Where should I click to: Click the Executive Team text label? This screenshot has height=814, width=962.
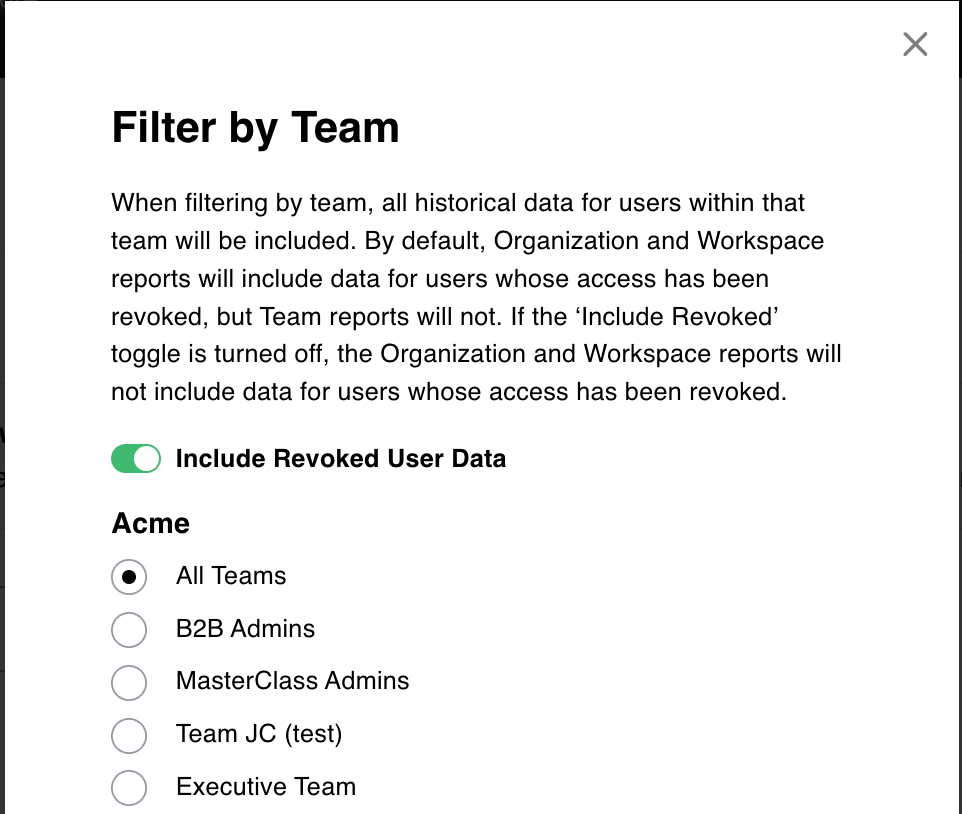point(266,786)
